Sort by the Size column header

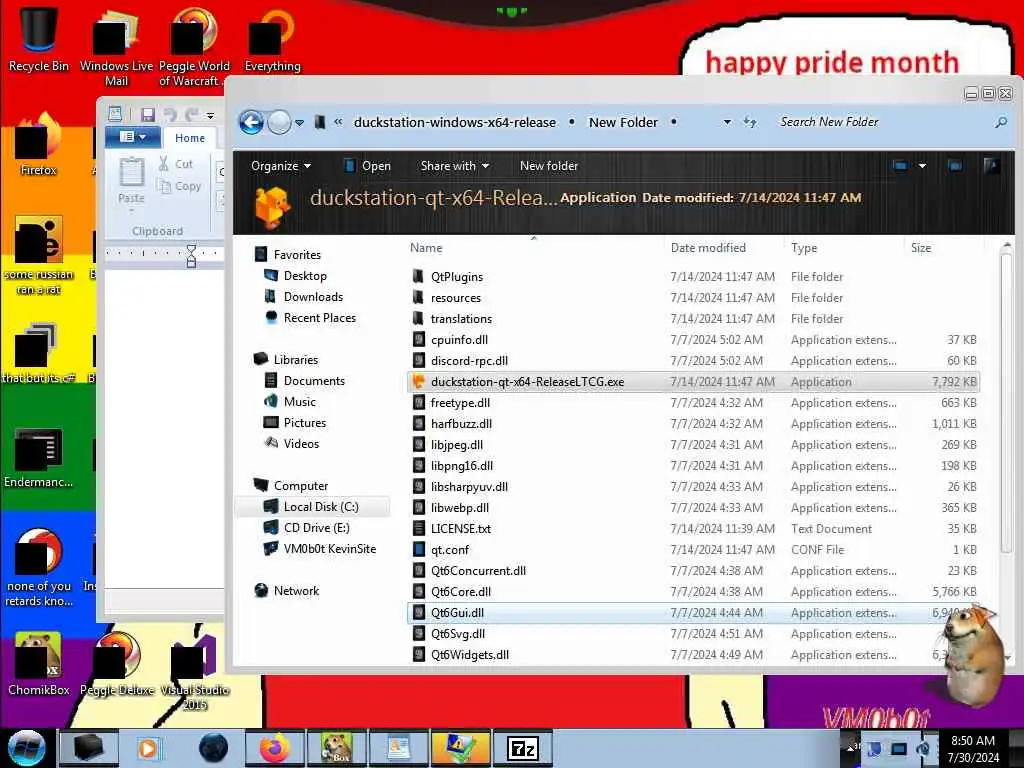921,248
